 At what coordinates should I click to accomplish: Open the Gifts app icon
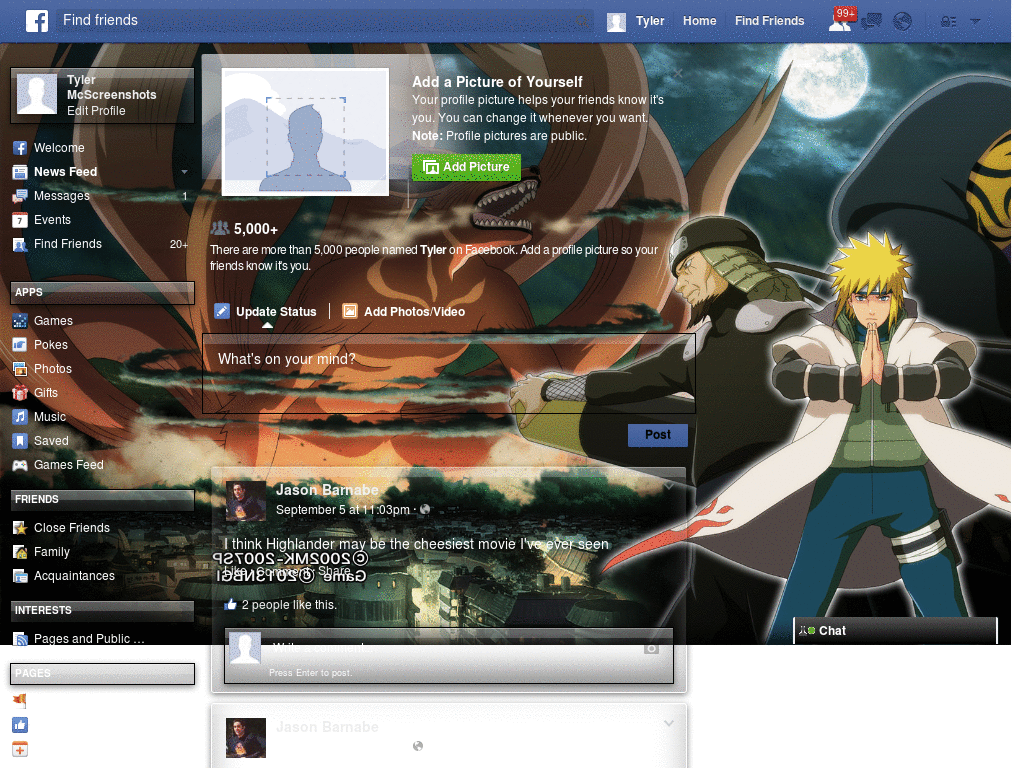[x=22, y=392]
